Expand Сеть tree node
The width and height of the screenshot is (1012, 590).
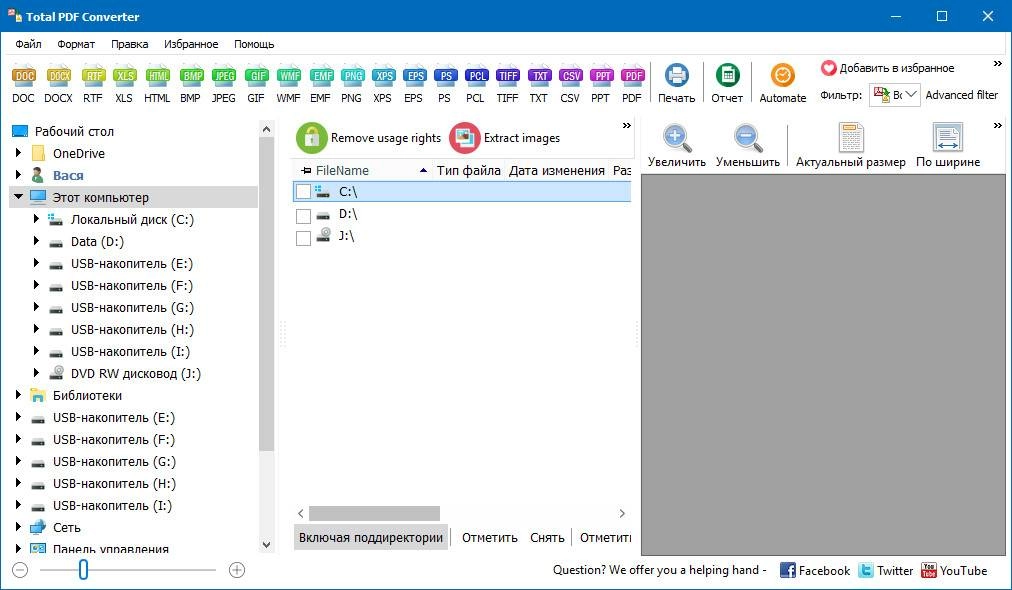19,527
